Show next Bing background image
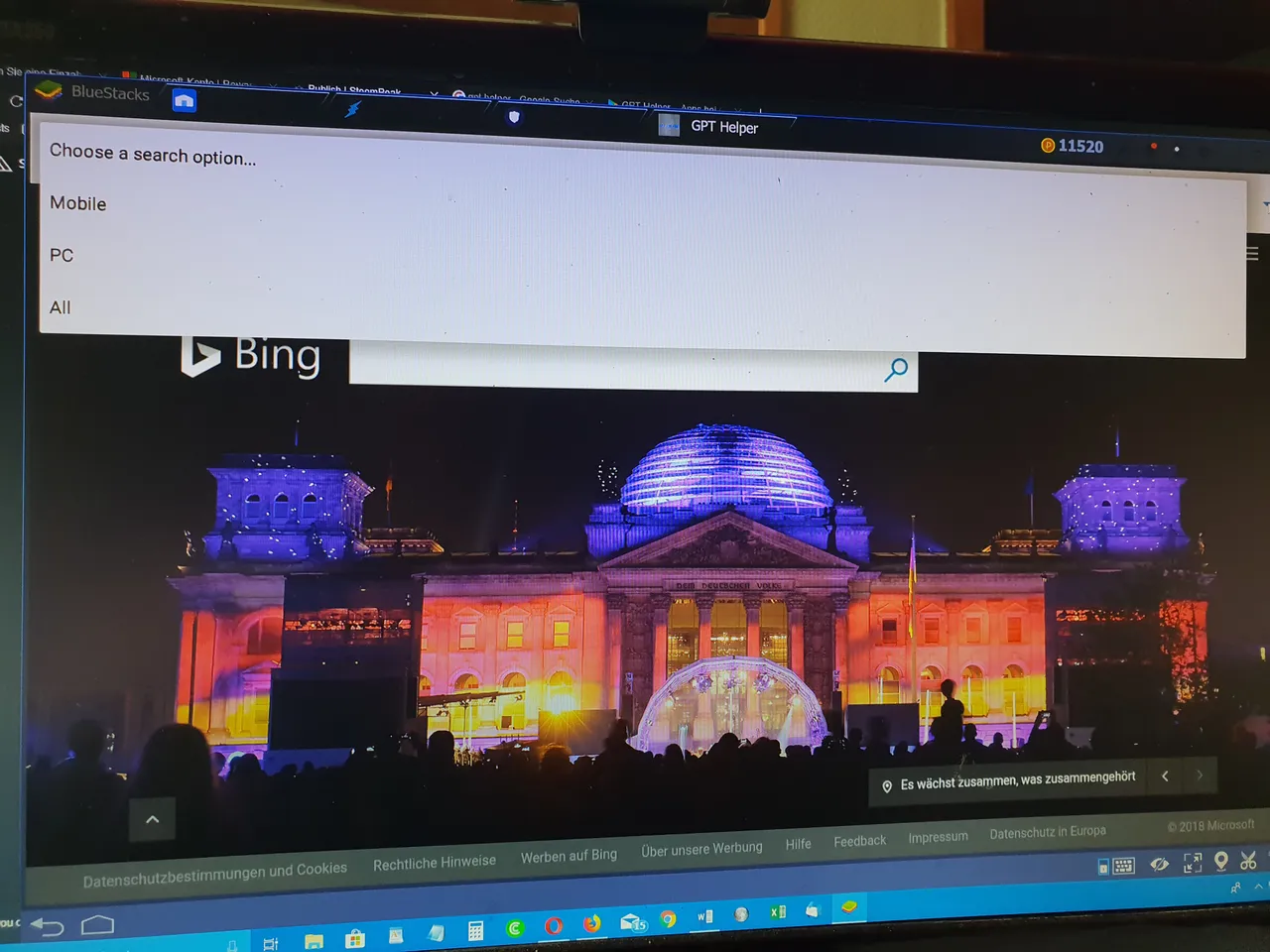 click(1200, 774)
